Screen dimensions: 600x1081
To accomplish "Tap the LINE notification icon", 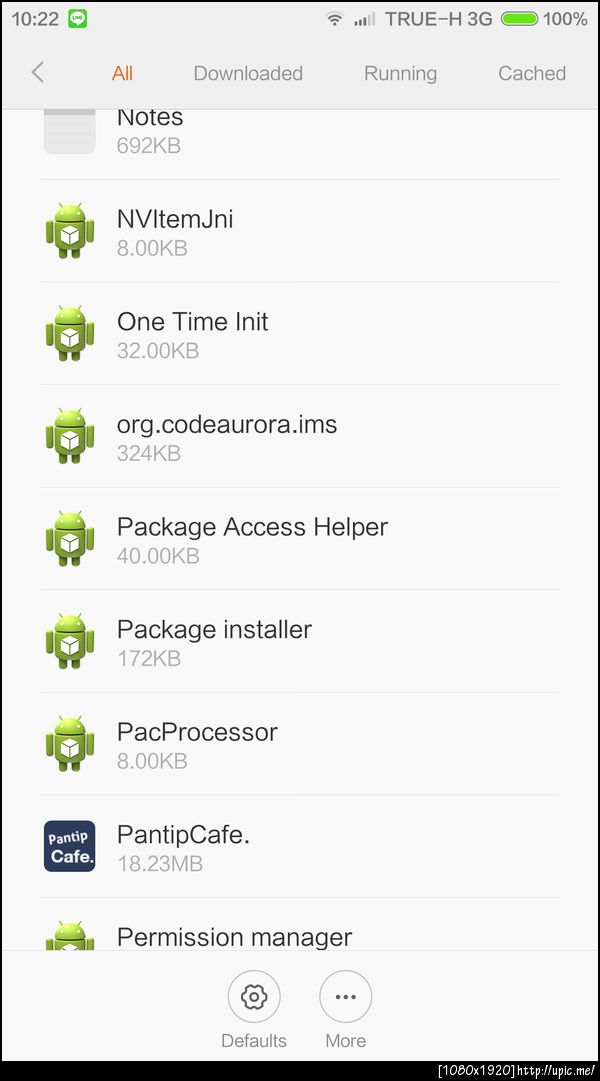I will click(78, 19).
